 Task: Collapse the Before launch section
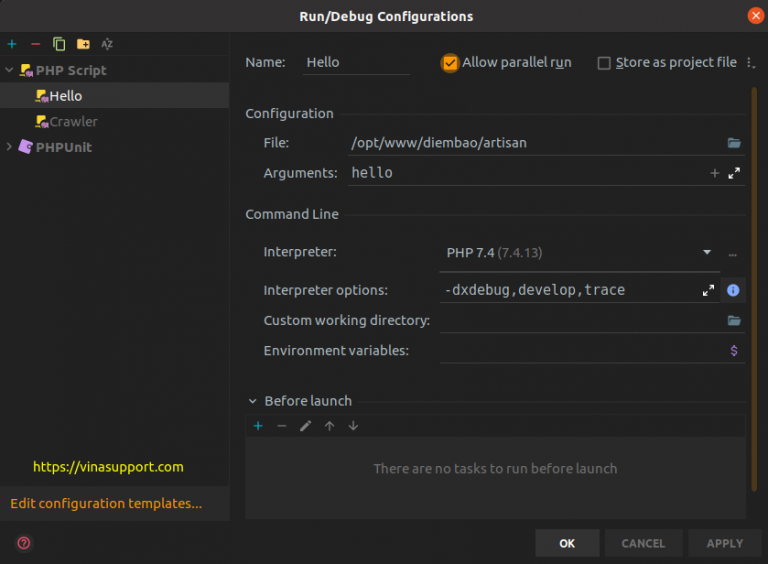pyautogui.click(x=252, y=401)
